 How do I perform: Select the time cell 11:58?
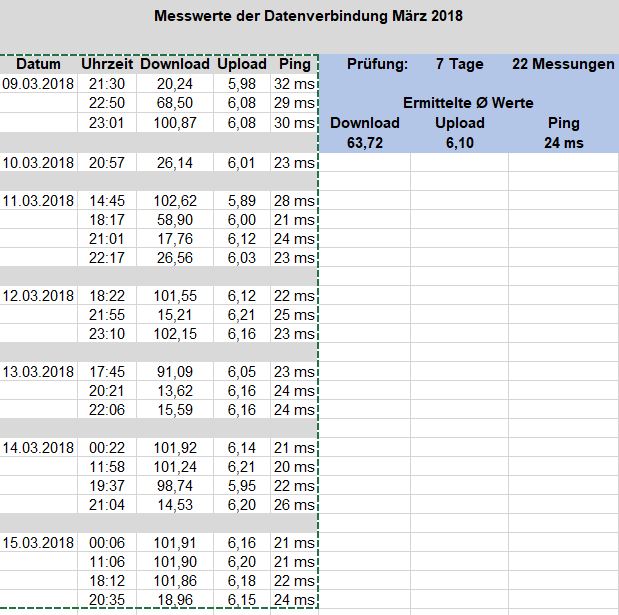coord(107,467)
